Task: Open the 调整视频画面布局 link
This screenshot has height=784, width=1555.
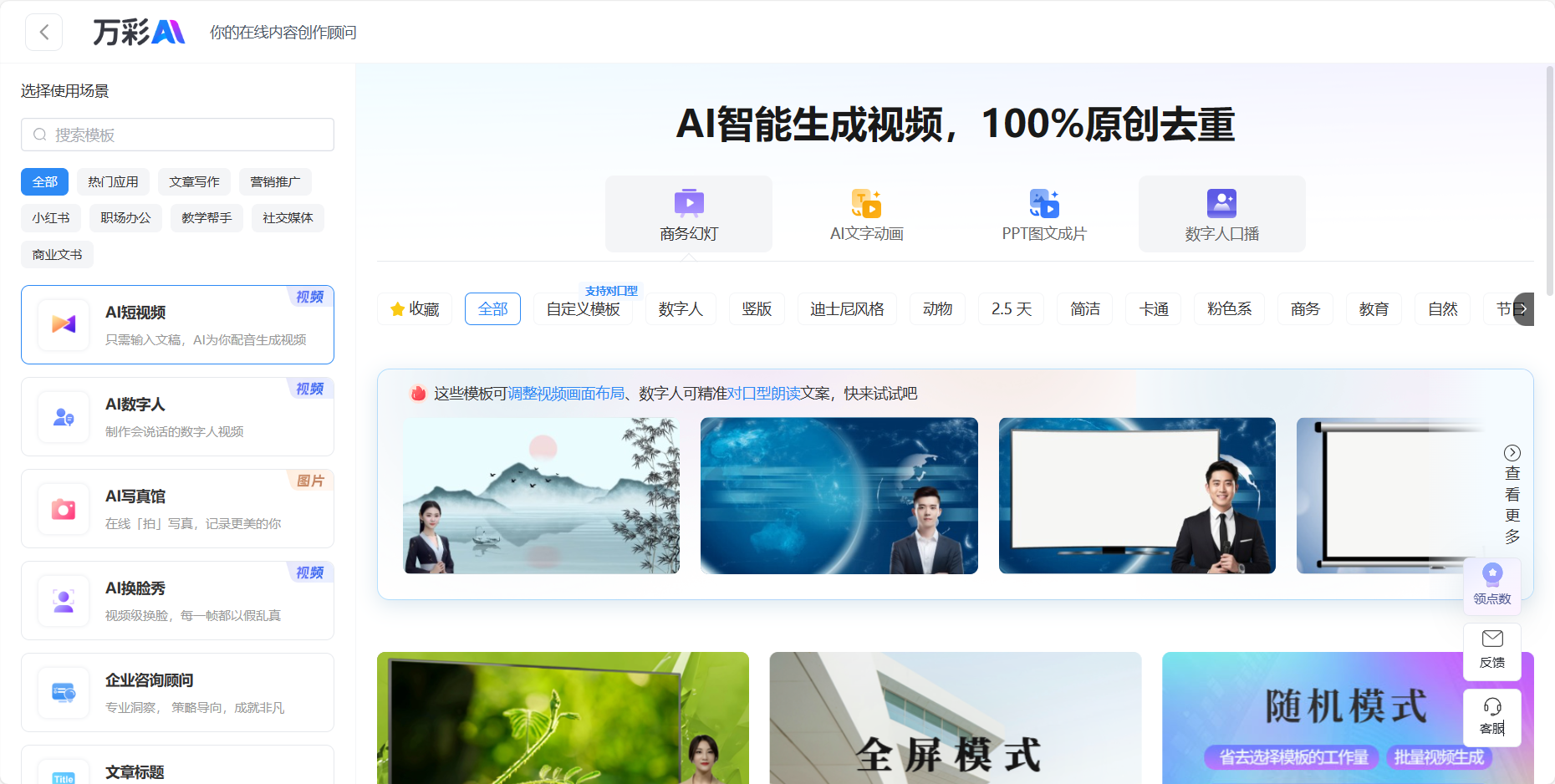Action: point(566,394)
